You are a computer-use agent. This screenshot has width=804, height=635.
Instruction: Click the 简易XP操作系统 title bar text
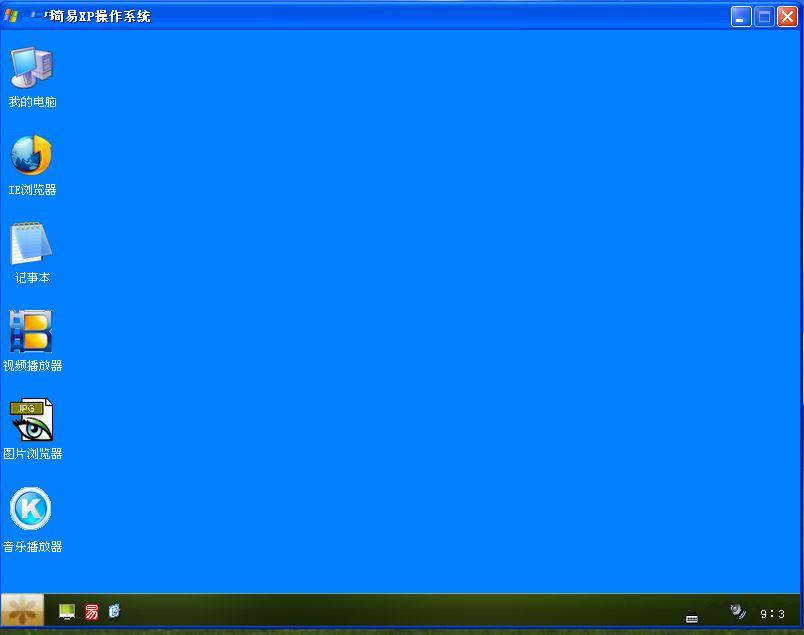100,16
